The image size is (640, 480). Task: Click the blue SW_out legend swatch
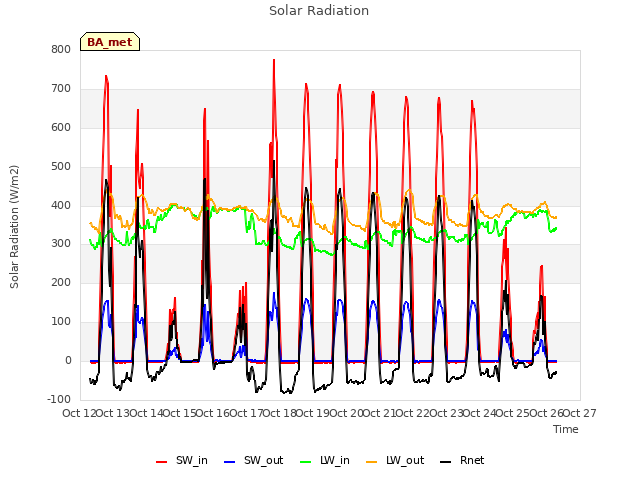point(230,462)
